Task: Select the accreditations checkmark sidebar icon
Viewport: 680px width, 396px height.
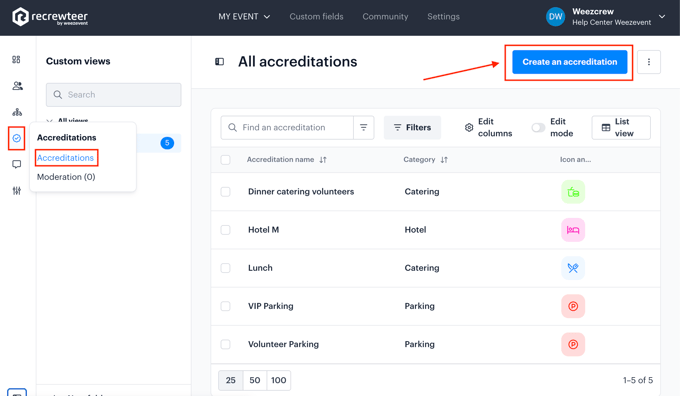Action: click(16, 138)
